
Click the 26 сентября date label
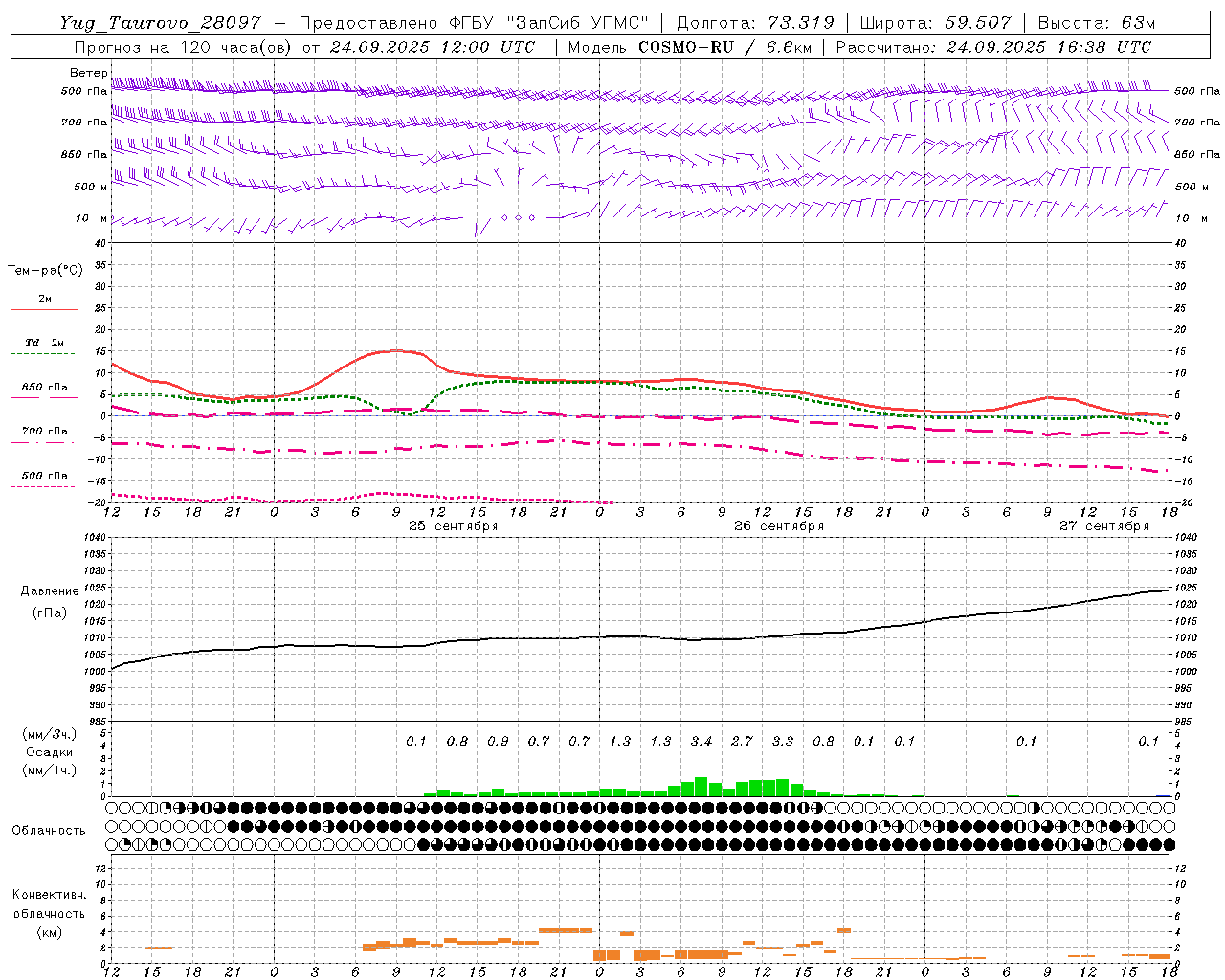(779, 526)
